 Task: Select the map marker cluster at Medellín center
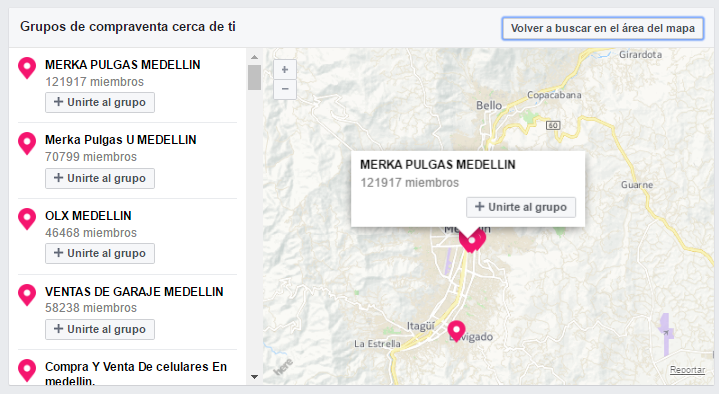click(x=472, y=240)
